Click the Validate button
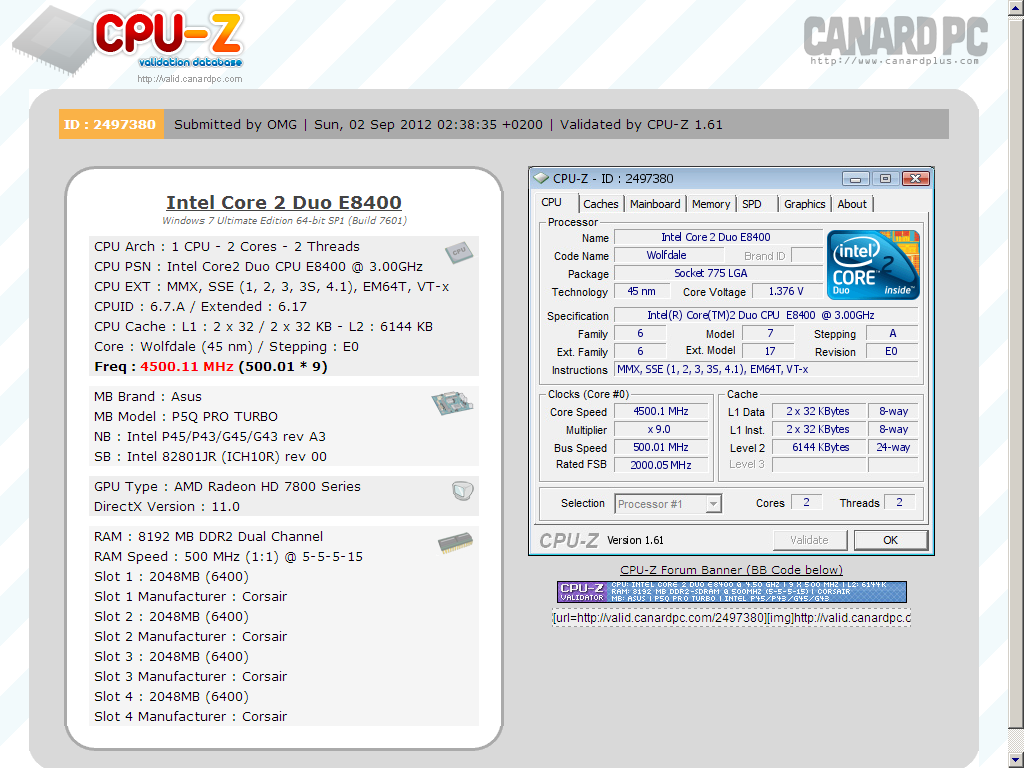The height and width of the screenshot is (768, 1024). [x=809, y=540]
